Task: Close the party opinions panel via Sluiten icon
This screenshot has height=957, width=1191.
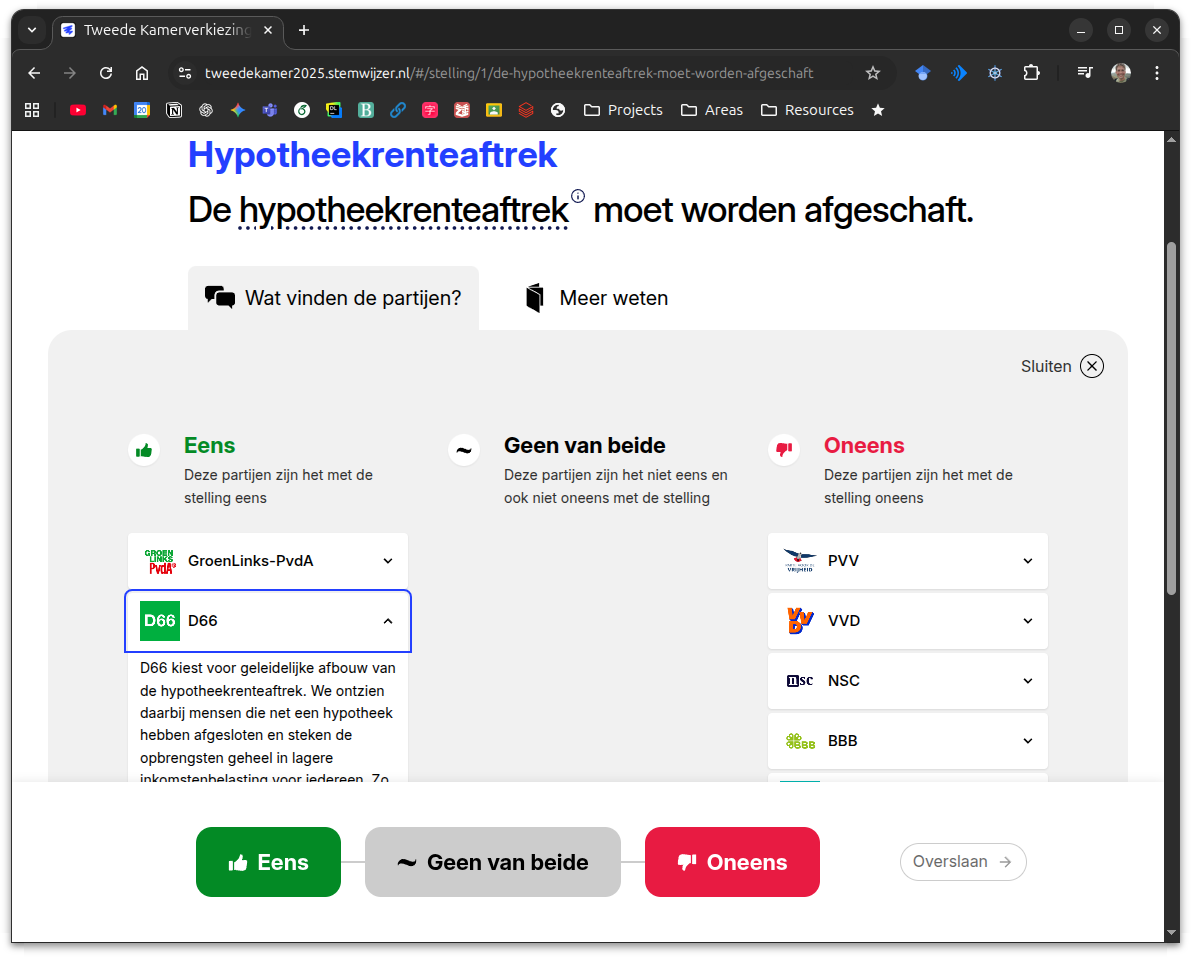Action: click(x=1092, y=366)
